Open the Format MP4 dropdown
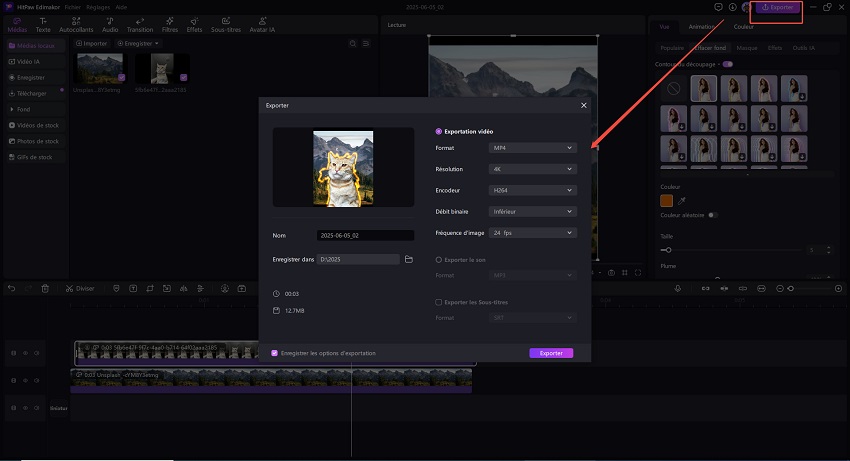The image size is (850, 461). pyautogui.click(x=532, y=148)
